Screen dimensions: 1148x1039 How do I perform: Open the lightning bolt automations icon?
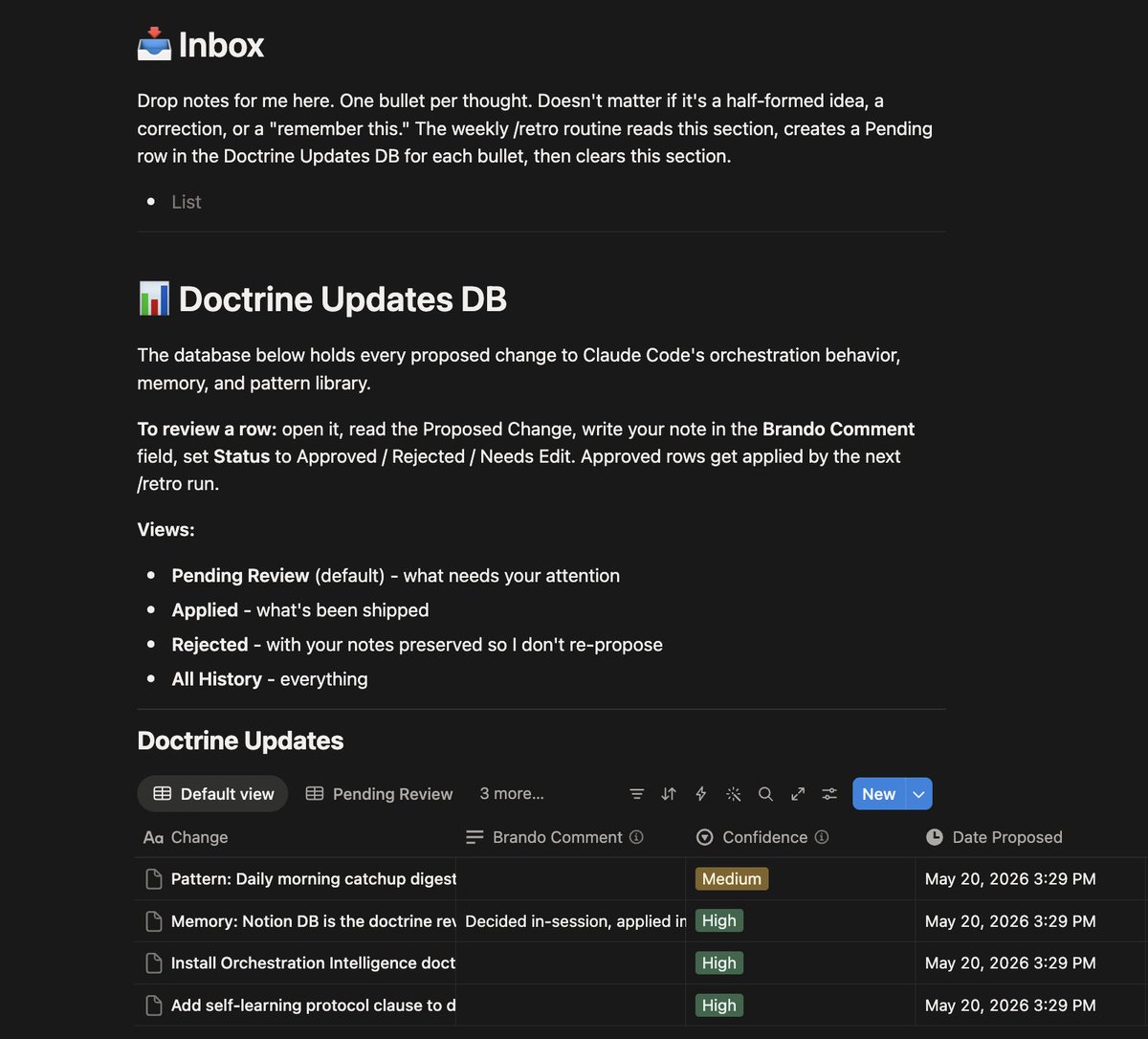[700, 794]
